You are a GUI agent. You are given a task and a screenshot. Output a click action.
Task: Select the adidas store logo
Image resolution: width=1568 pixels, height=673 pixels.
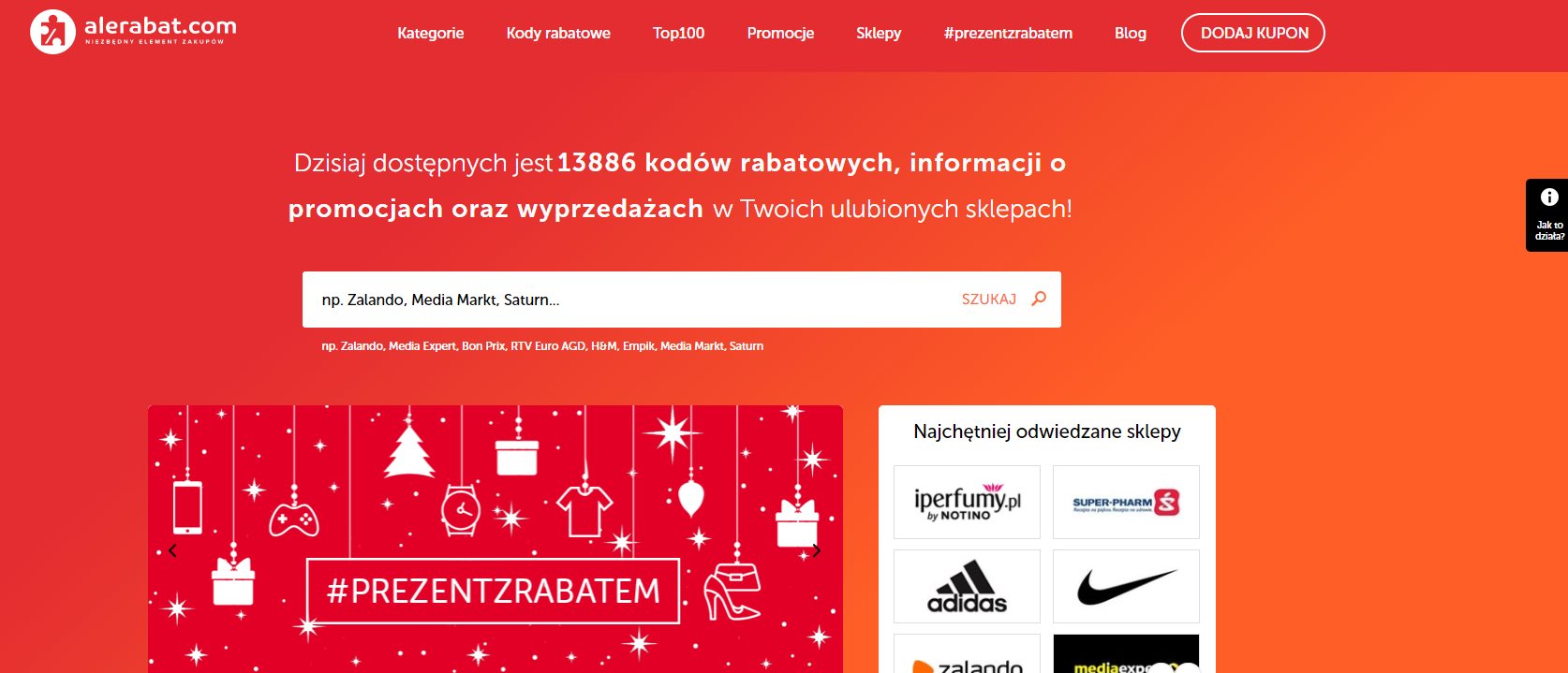click(967, 587)
